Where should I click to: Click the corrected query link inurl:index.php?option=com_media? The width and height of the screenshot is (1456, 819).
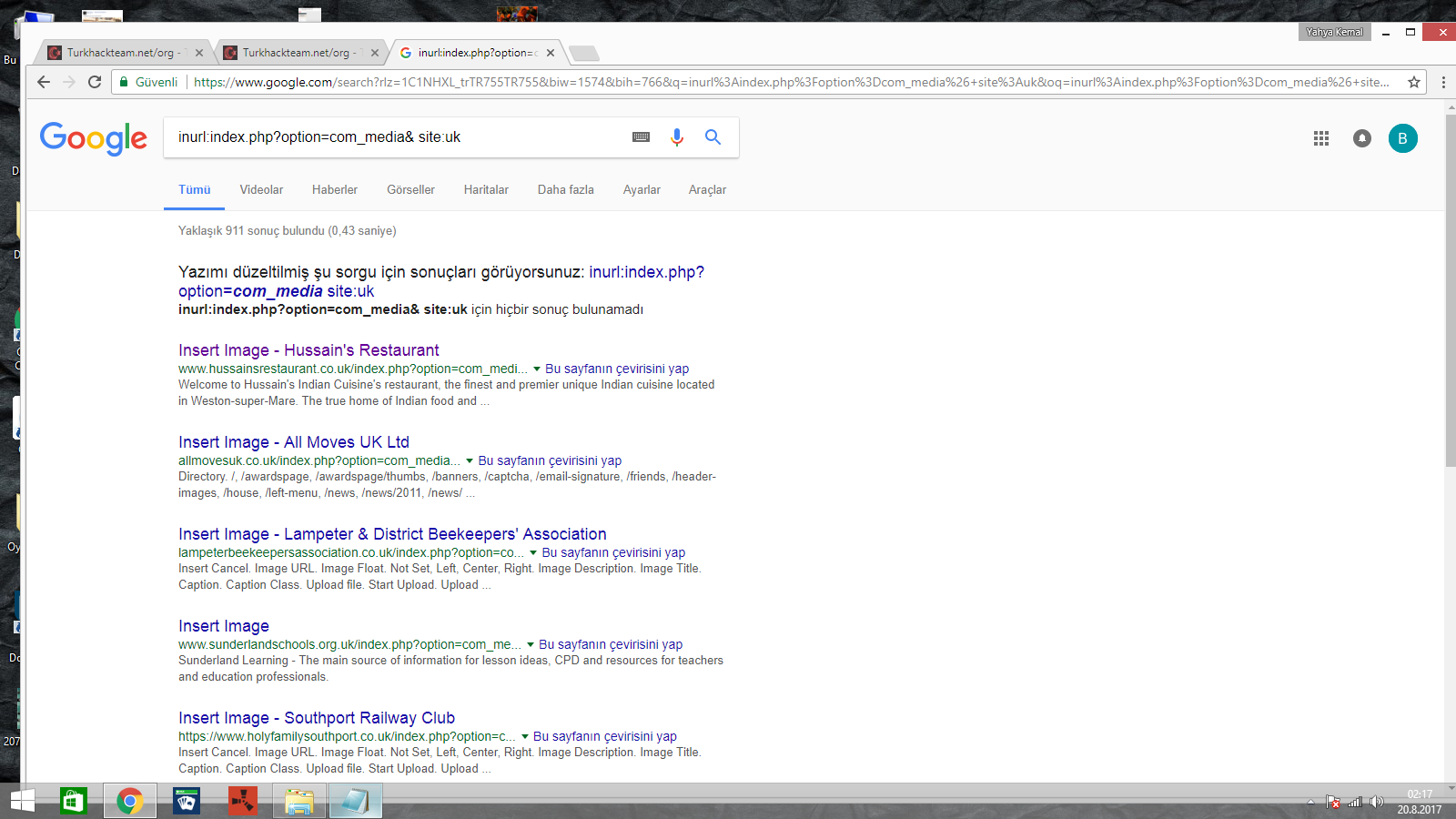pos(441,281)
